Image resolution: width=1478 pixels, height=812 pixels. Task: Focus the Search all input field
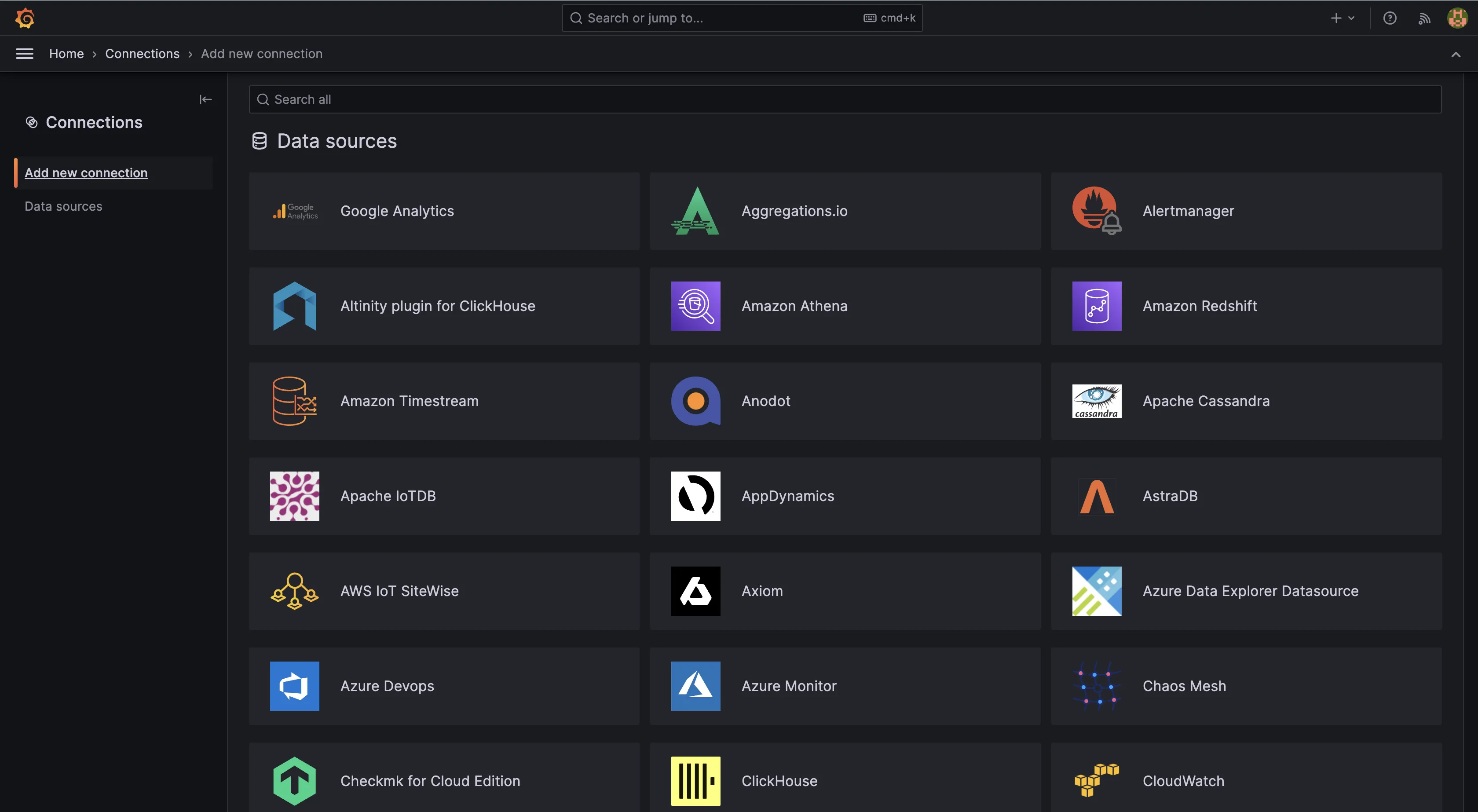point(845,100)
